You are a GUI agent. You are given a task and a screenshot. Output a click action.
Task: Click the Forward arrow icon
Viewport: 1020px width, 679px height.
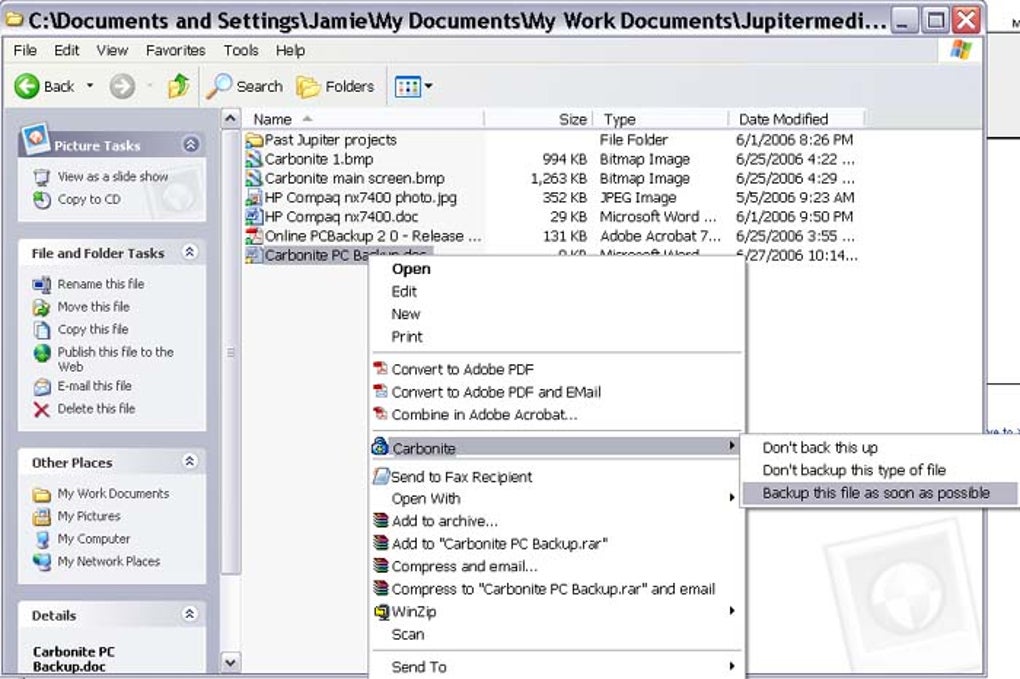[122, 86]
